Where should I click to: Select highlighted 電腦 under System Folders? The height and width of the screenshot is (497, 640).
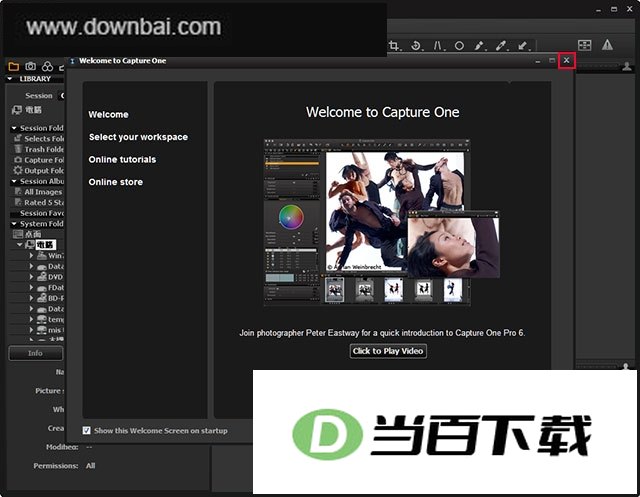coord(45,244)
